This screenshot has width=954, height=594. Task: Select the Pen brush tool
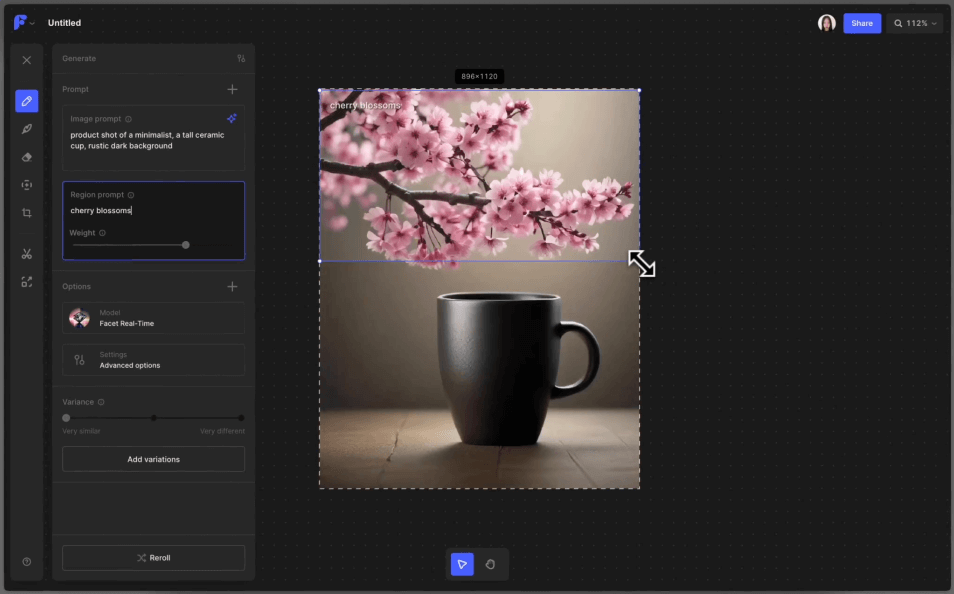[27, 129]
